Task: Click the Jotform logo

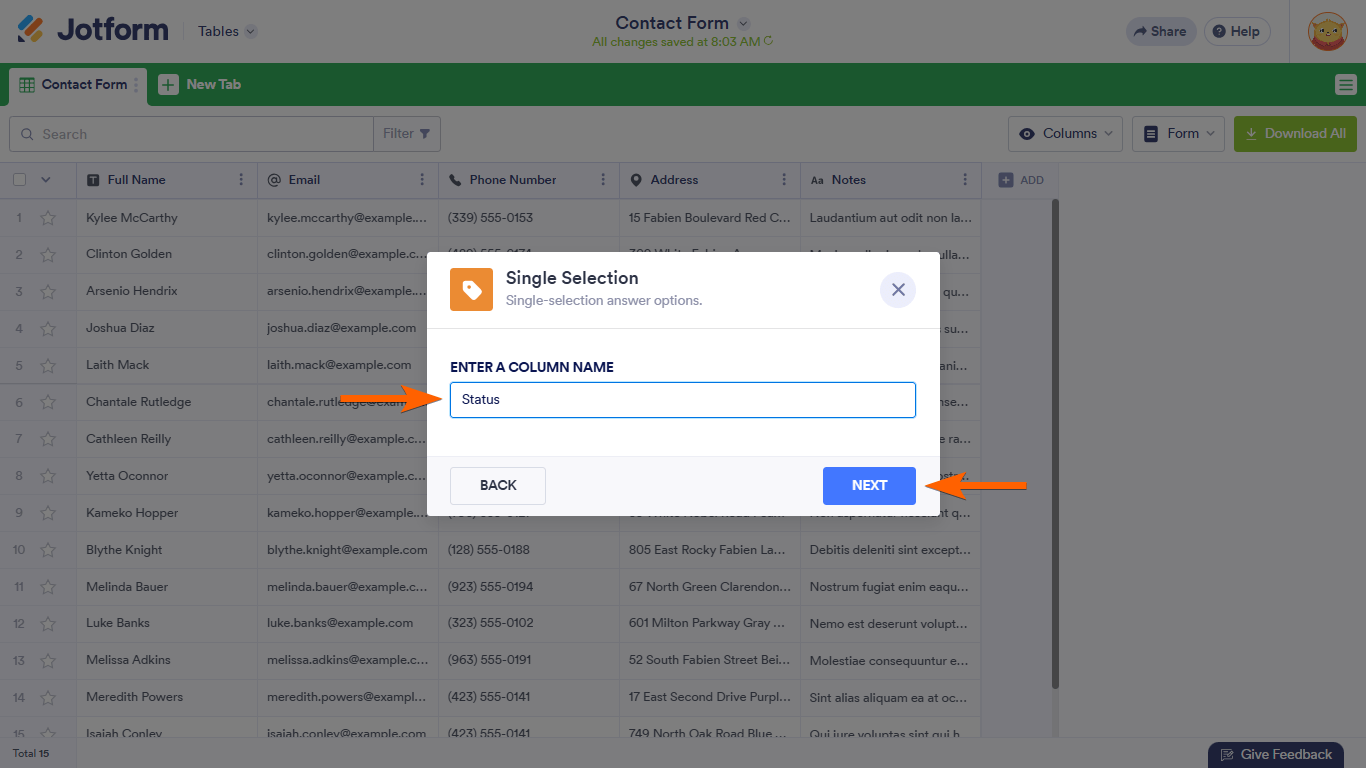Action: pyautogui.click(x=93, y=30)
